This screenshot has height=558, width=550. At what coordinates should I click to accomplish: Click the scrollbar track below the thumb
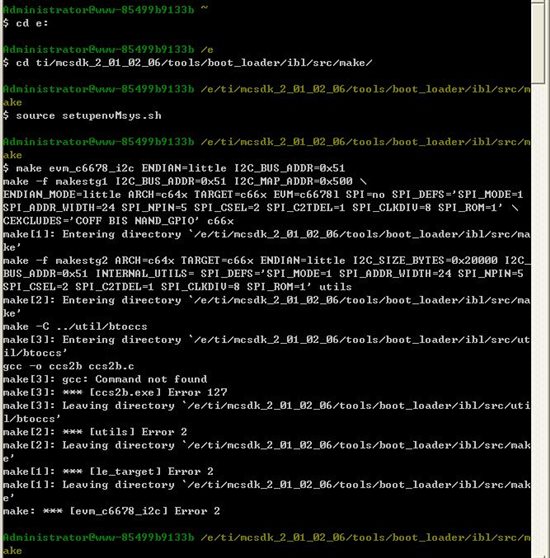(538, 320)
